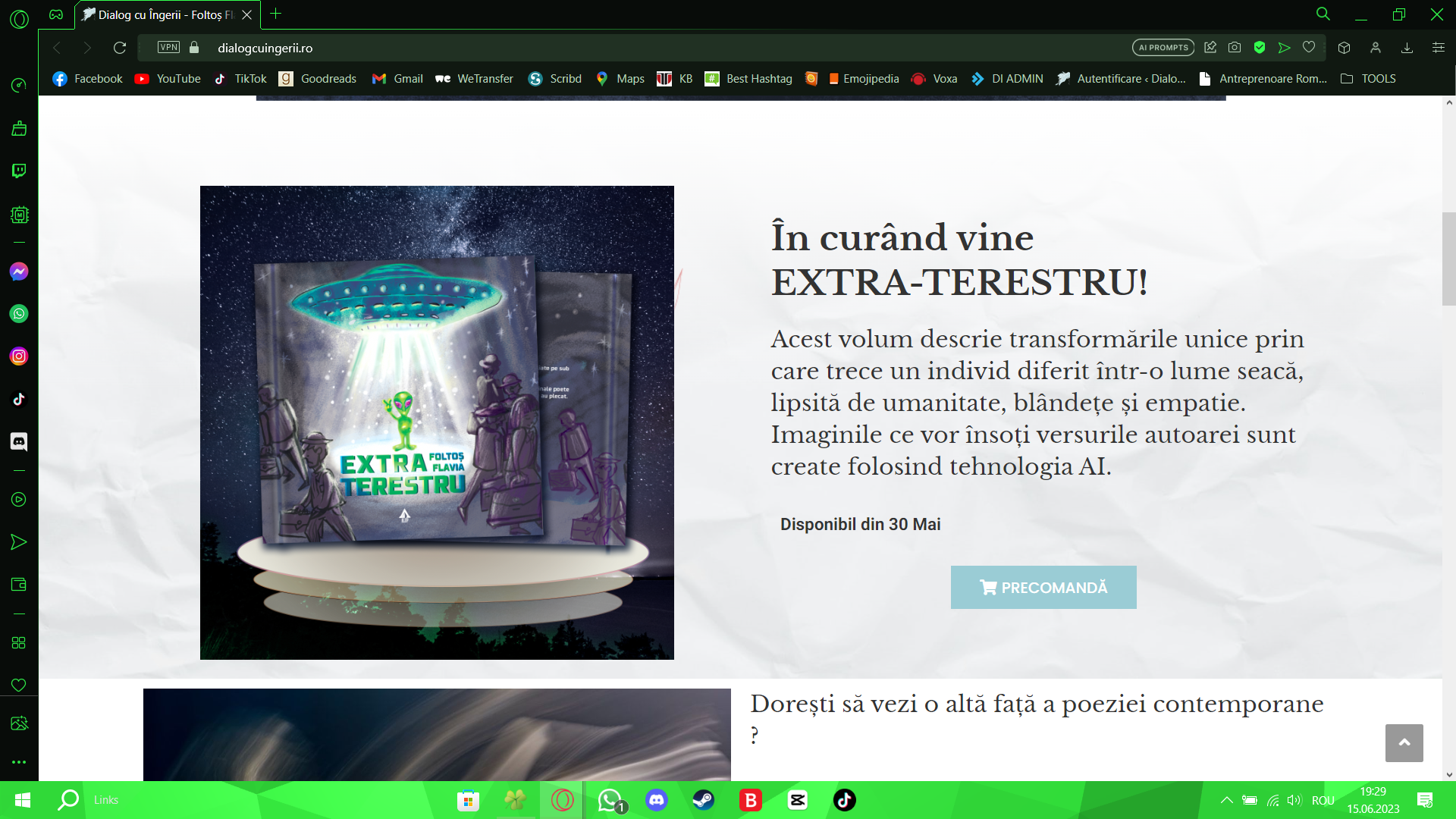Toggle ad blocker shield icon
This screenshot has height=819, width=1456.
(x=1260, y=48)
